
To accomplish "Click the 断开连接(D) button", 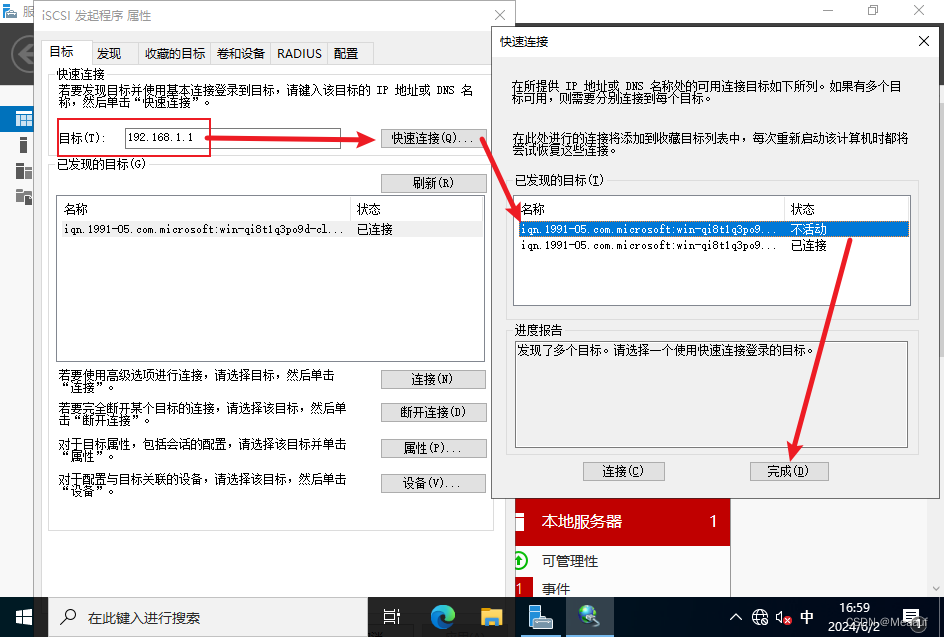I will [x=433, y=412].
